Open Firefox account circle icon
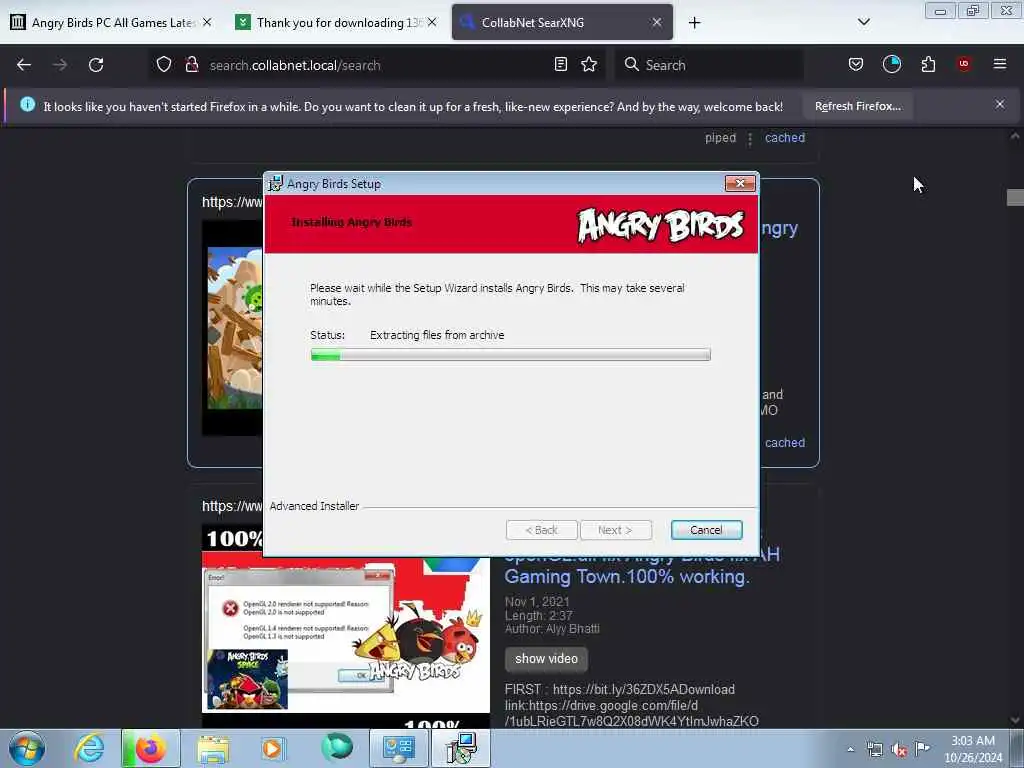The height and width of the screenshot is (768, 1024). (891, 65)
